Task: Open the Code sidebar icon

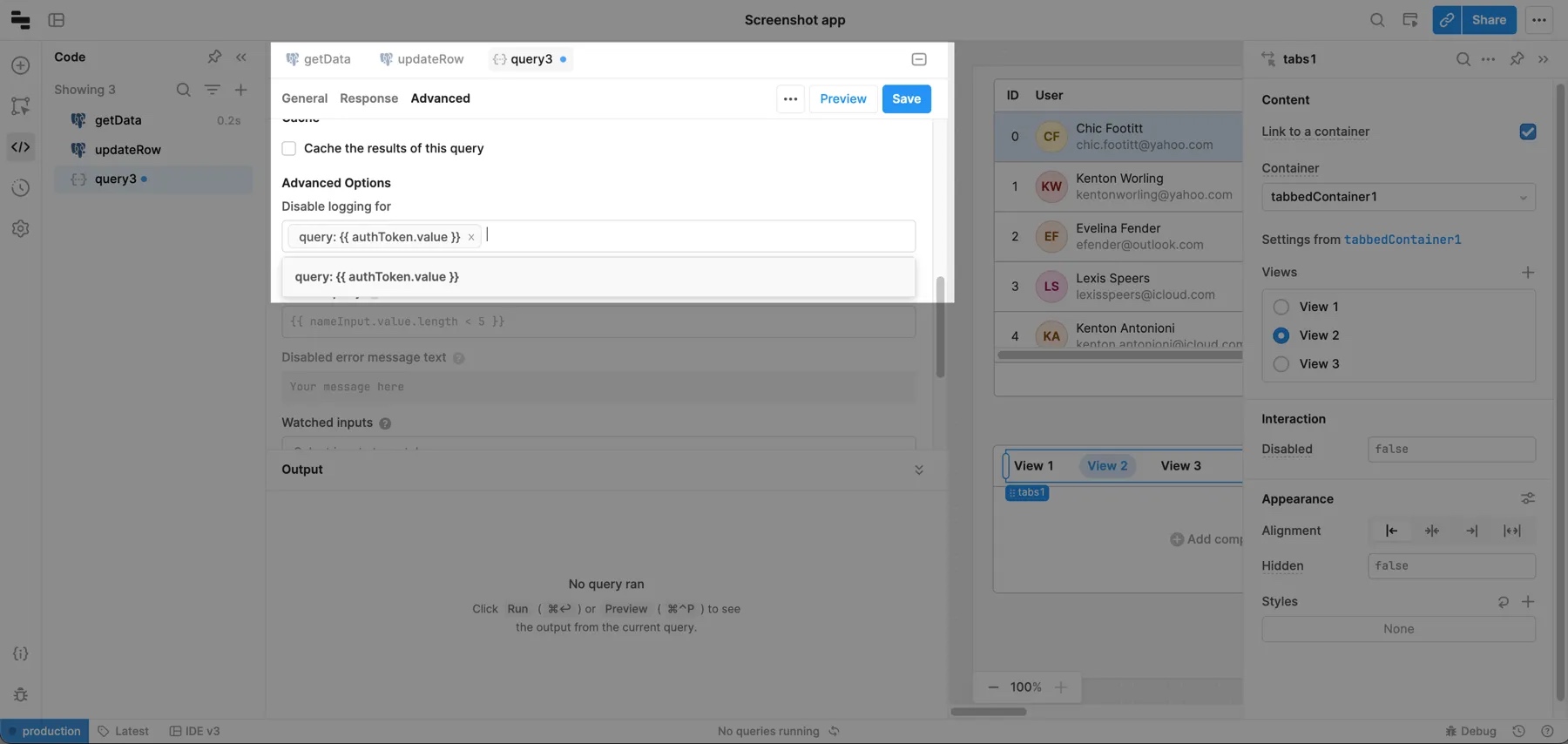Action: (x=21, y=147)
